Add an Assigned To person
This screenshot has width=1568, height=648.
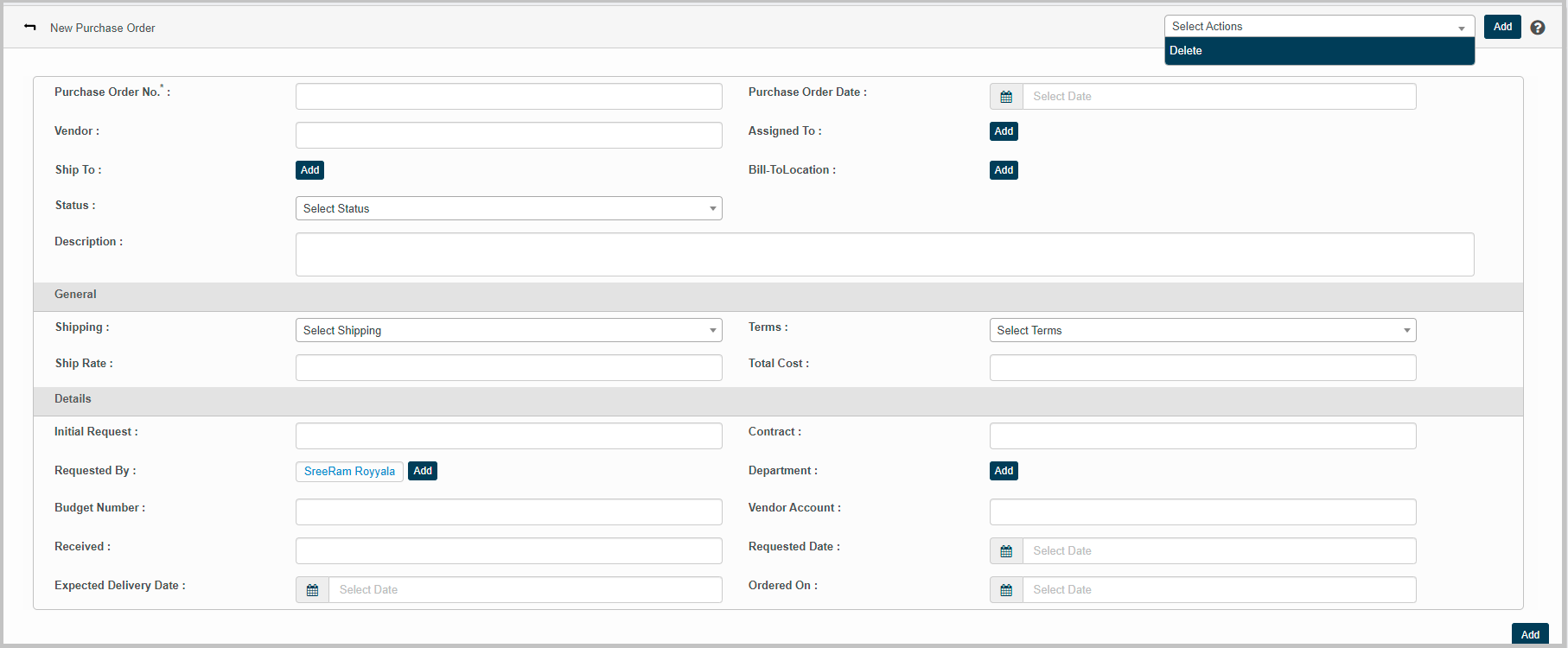[x=1004, y=131]
